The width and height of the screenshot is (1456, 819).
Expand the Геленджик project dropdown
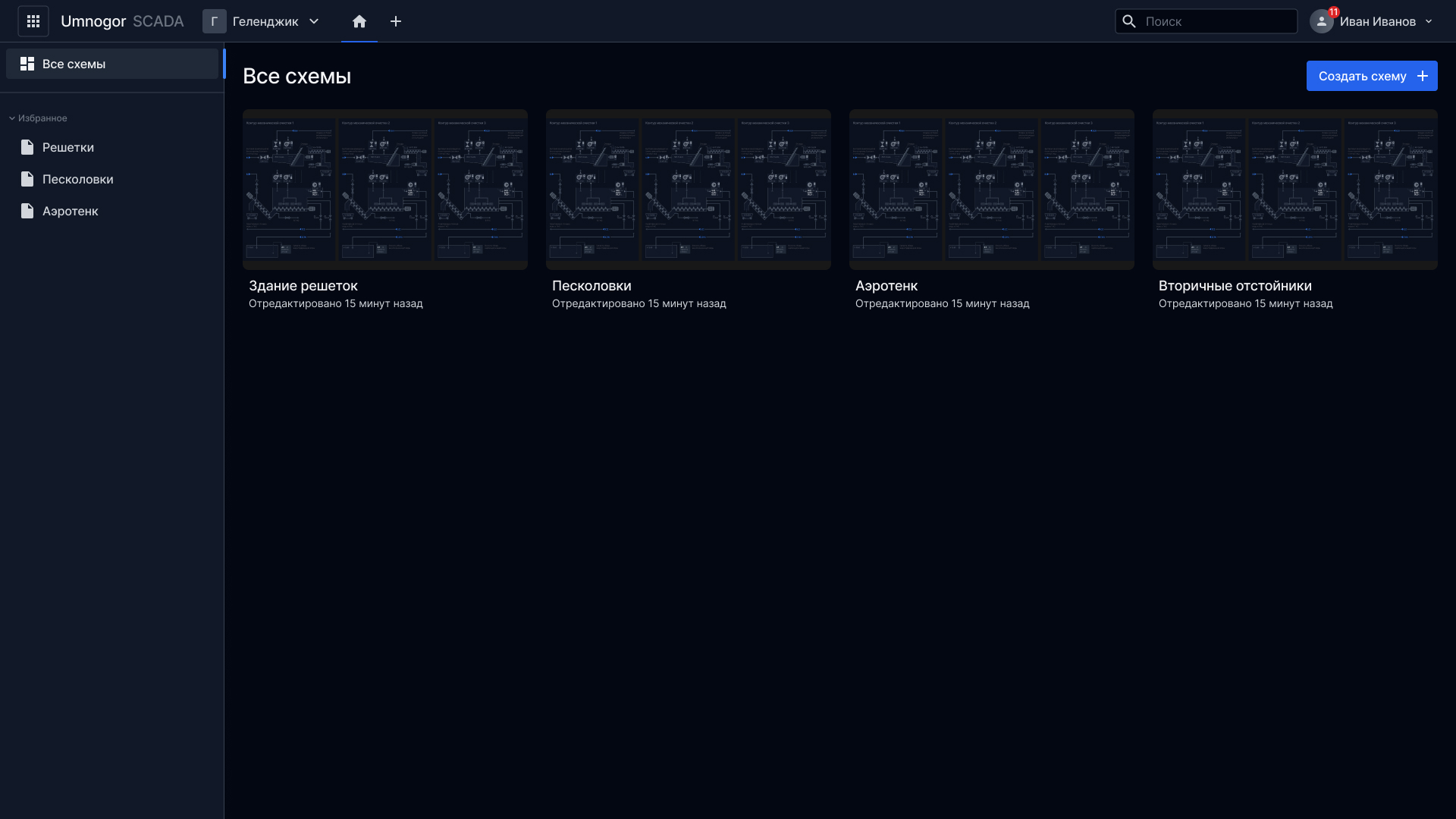(314, 21)
